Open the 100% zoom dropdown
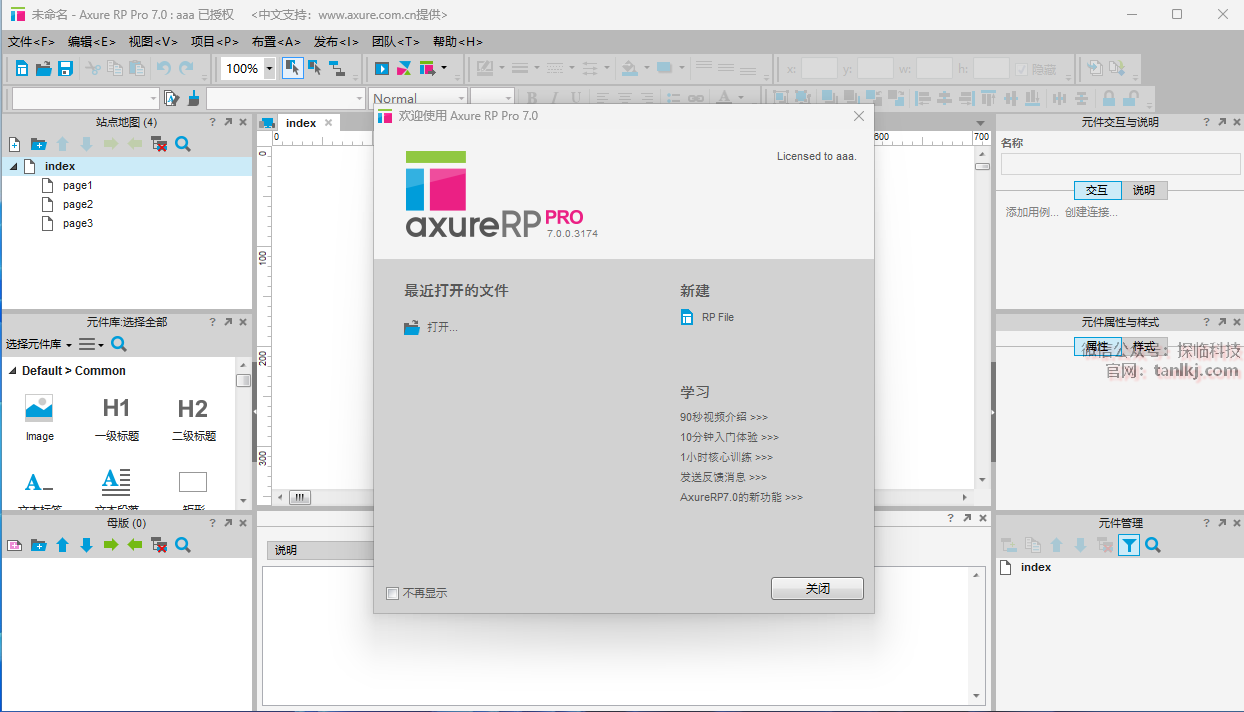Screen dimensions: 1244x712 pos(269,69)
